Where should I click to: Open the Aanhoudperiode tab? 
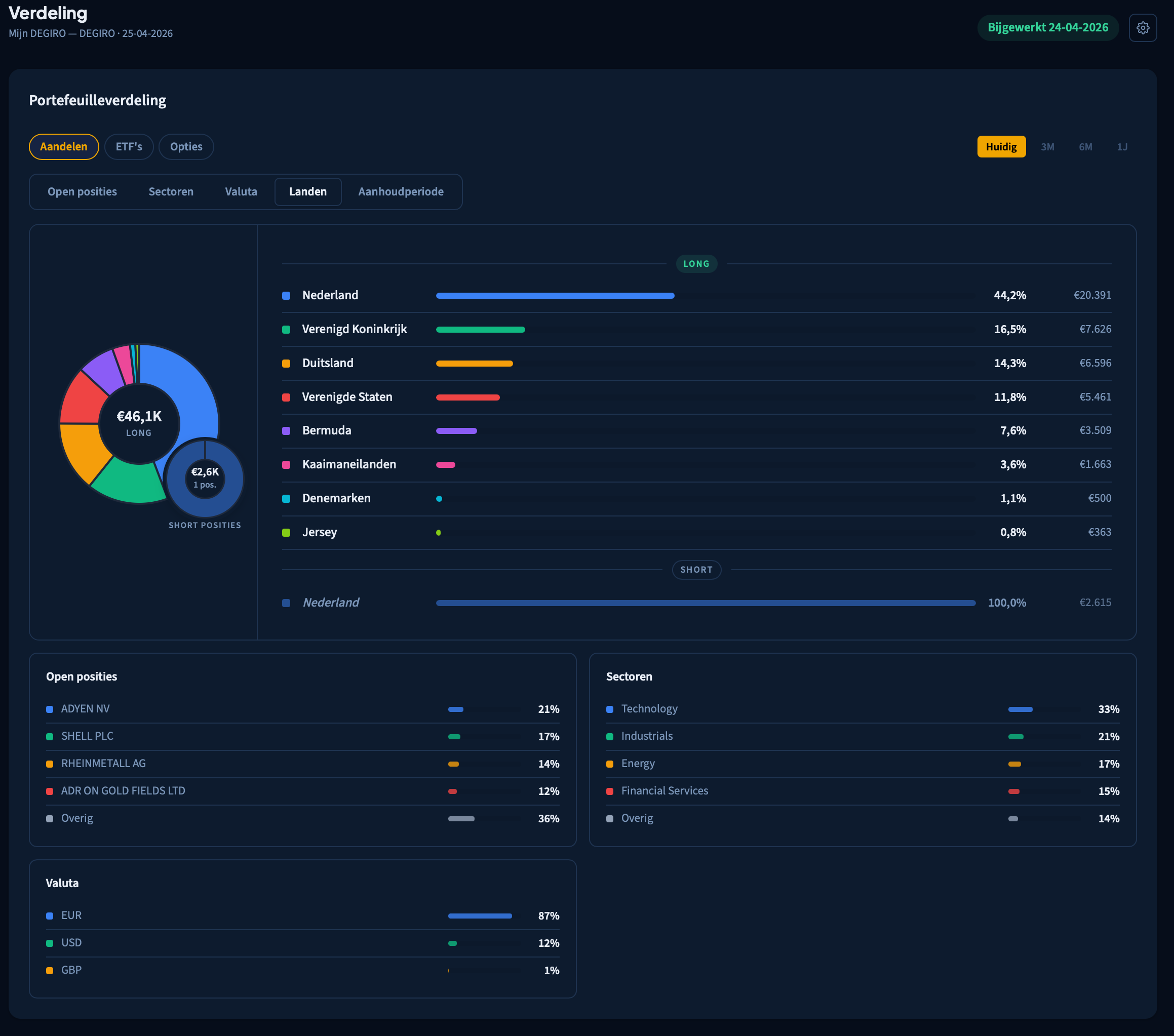[400, 192]
